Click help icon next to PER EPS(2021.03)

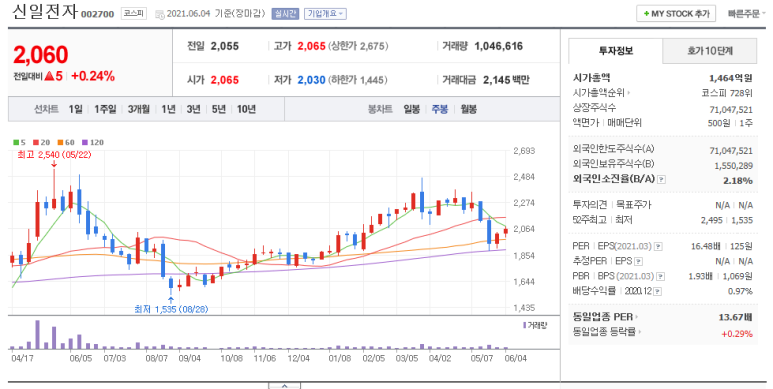pos(658,247)
